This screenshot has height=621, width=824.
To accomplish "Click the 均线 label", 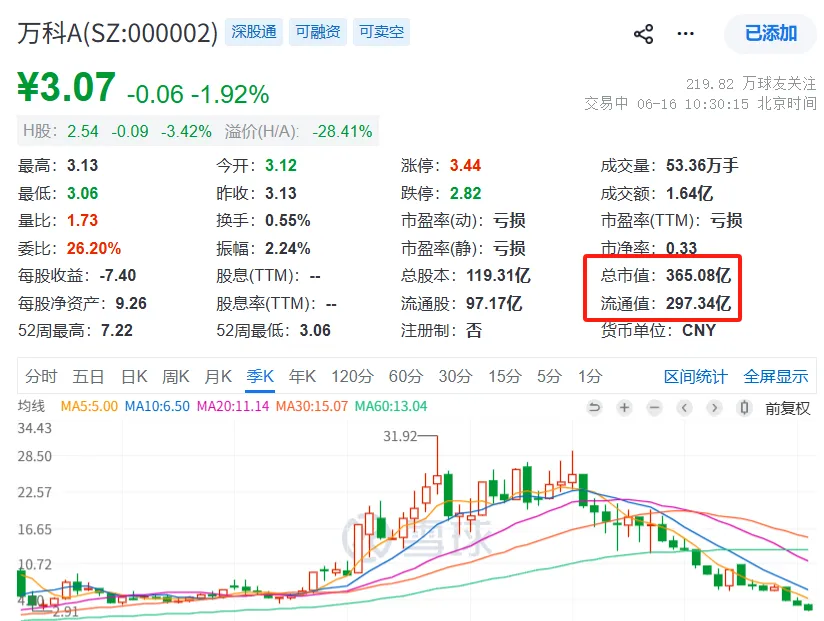I will pos(32,406).
